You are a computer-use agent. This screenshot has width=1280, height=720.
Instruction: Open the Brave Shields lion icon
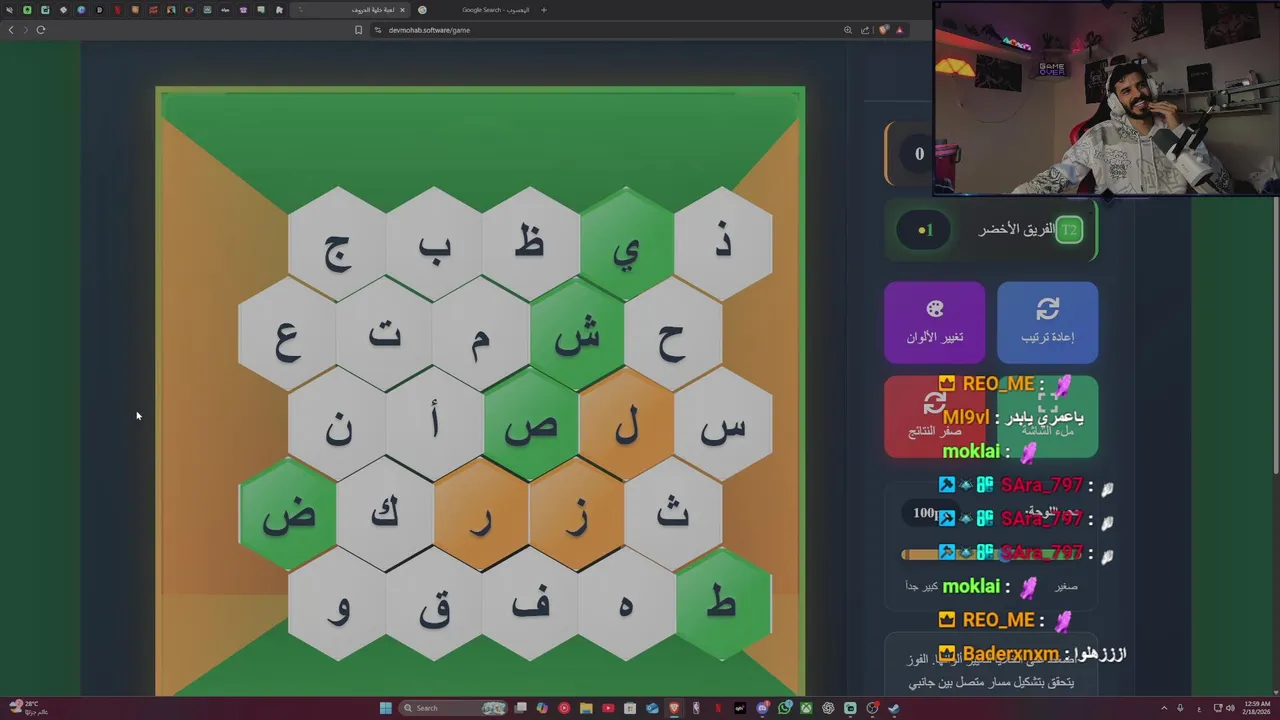883,30
